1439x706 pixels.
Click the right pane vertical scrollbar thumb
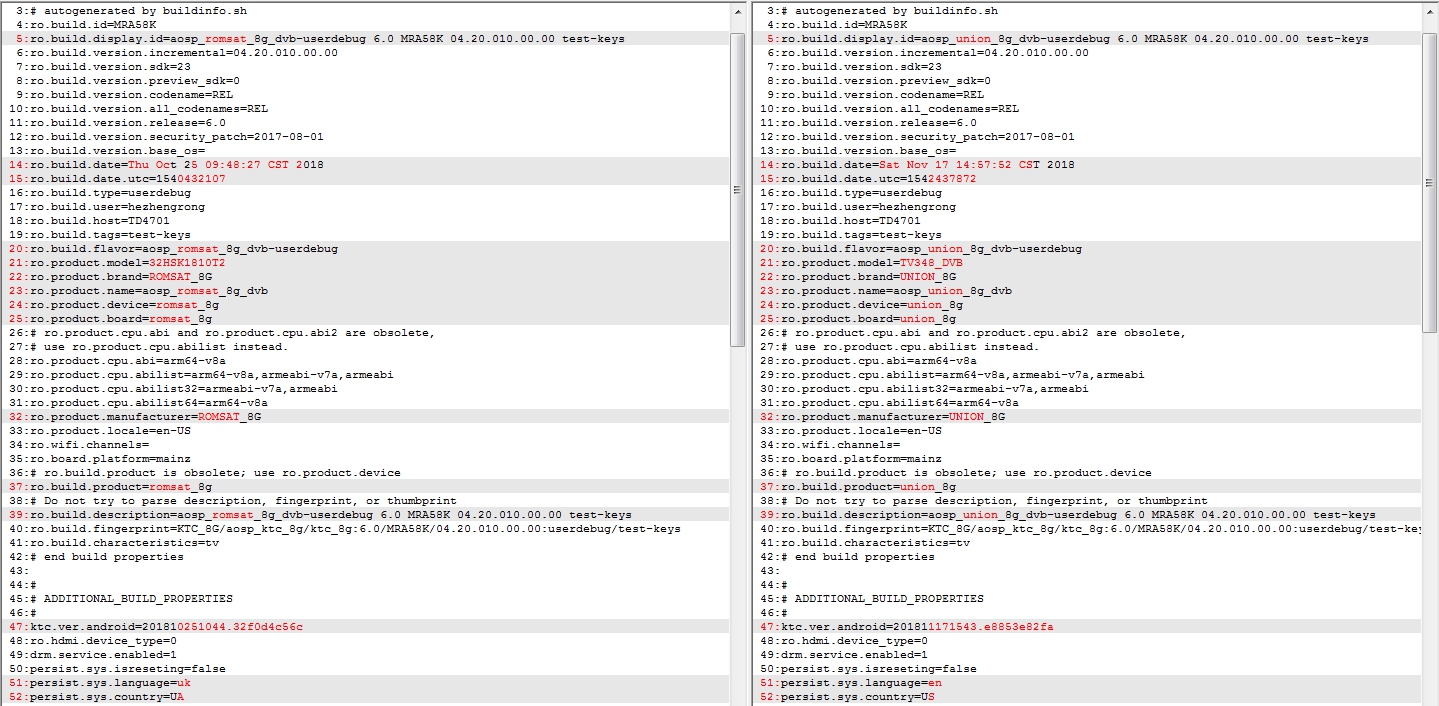1430,180
